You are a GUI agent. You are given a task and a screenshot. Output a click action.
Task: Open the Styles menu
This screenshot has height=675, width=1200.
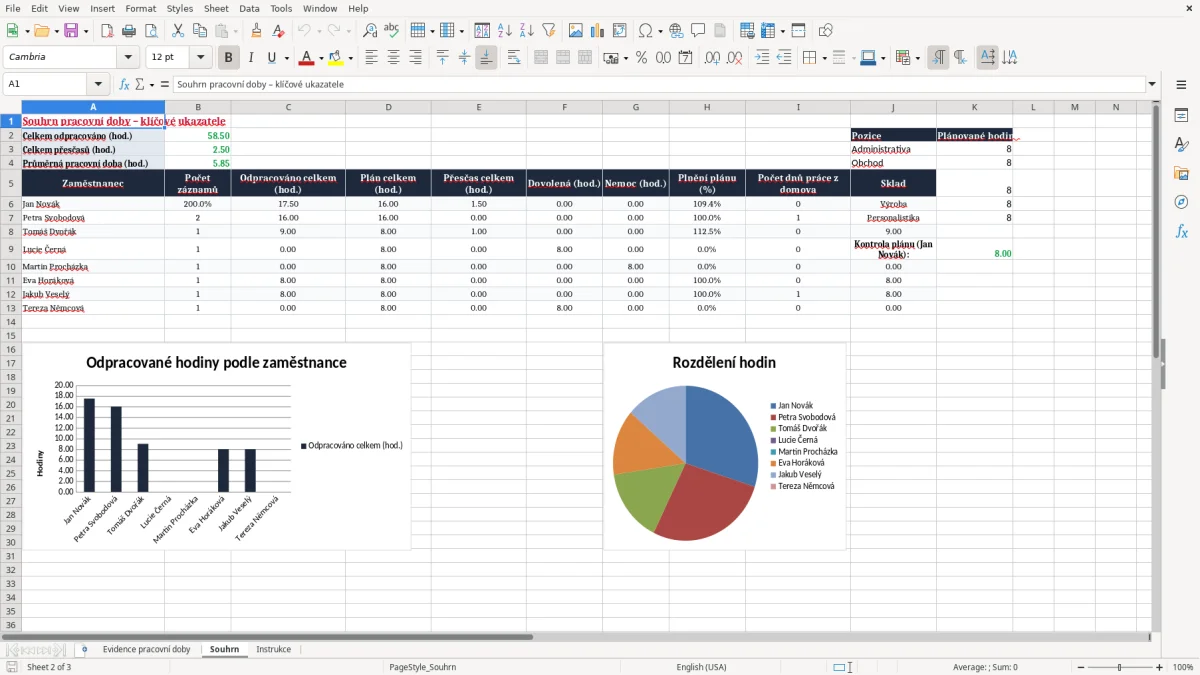pos(180,8)
